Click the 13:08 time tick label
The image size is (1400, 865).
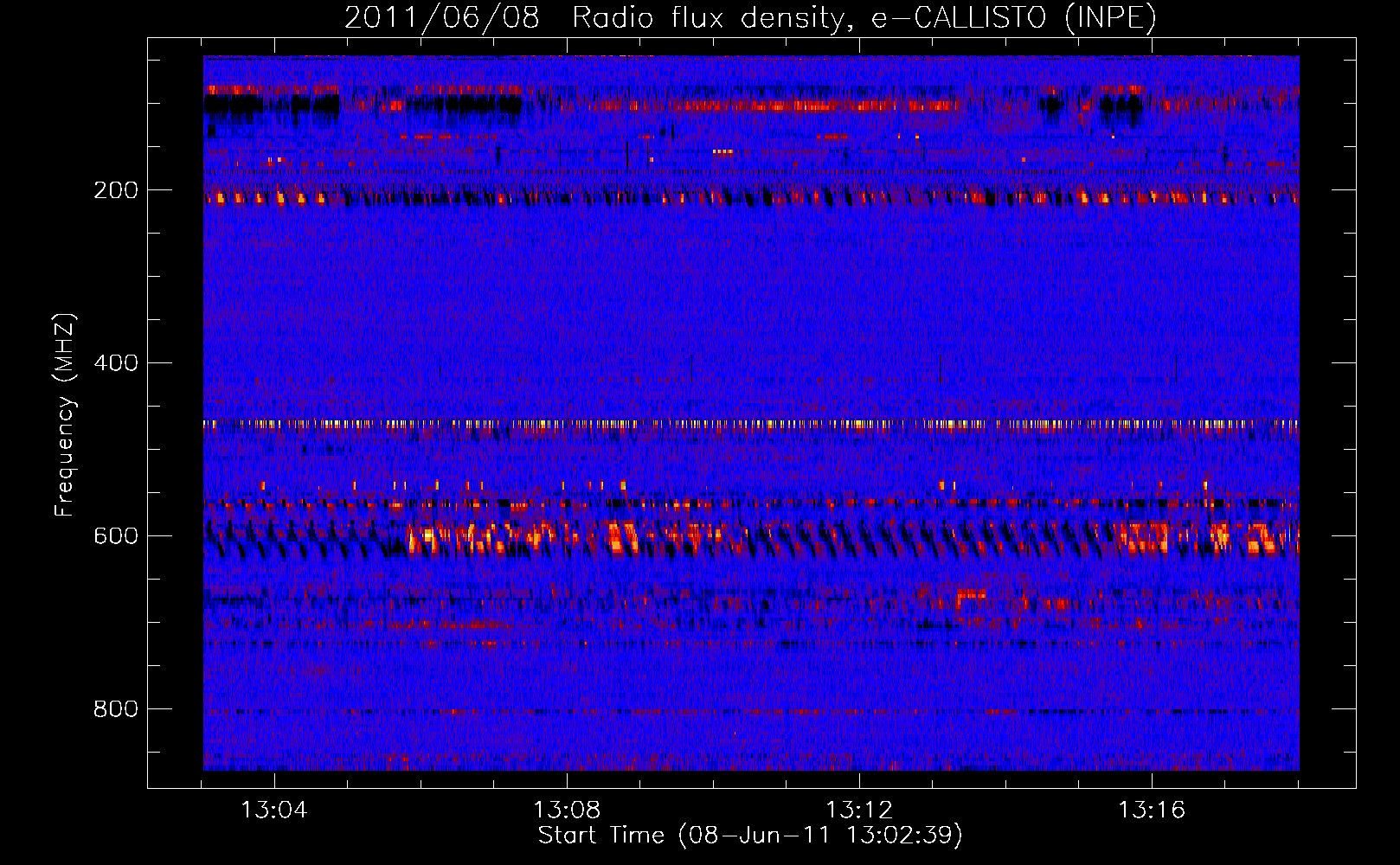tap(567, 810)
